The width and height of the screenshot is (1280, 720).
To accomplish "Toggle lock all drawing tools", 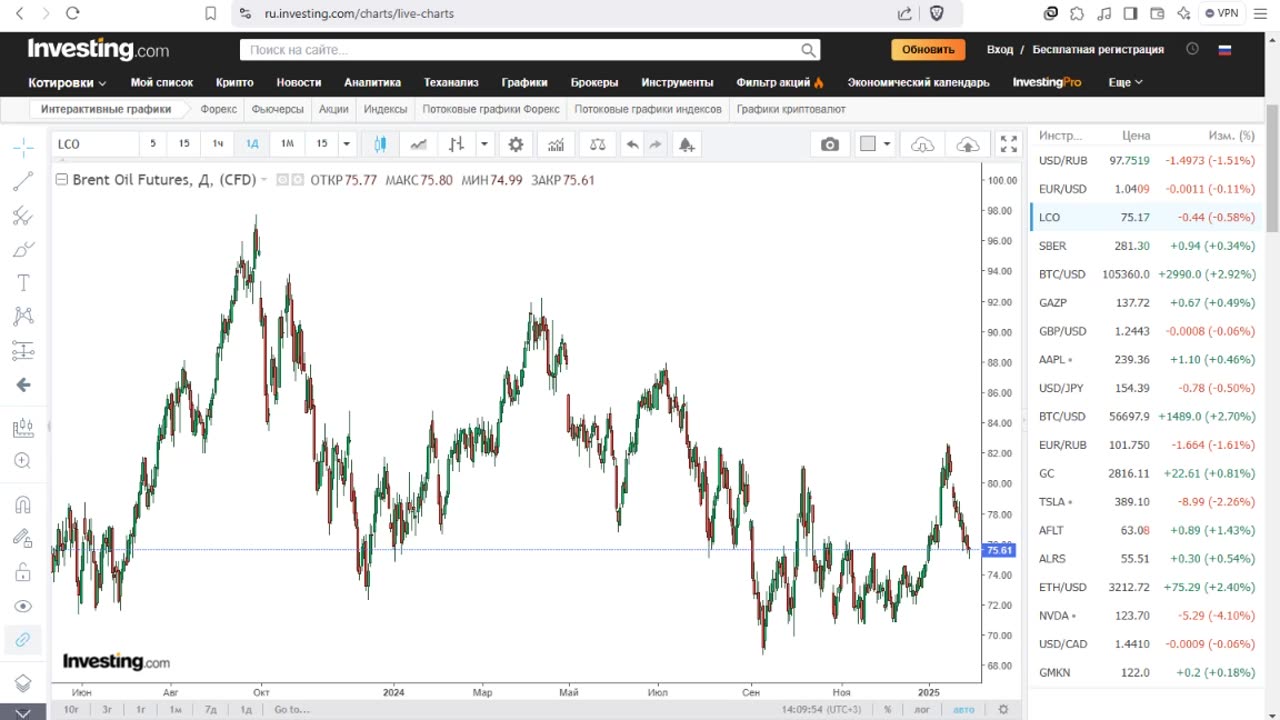I will coord(24,572).
